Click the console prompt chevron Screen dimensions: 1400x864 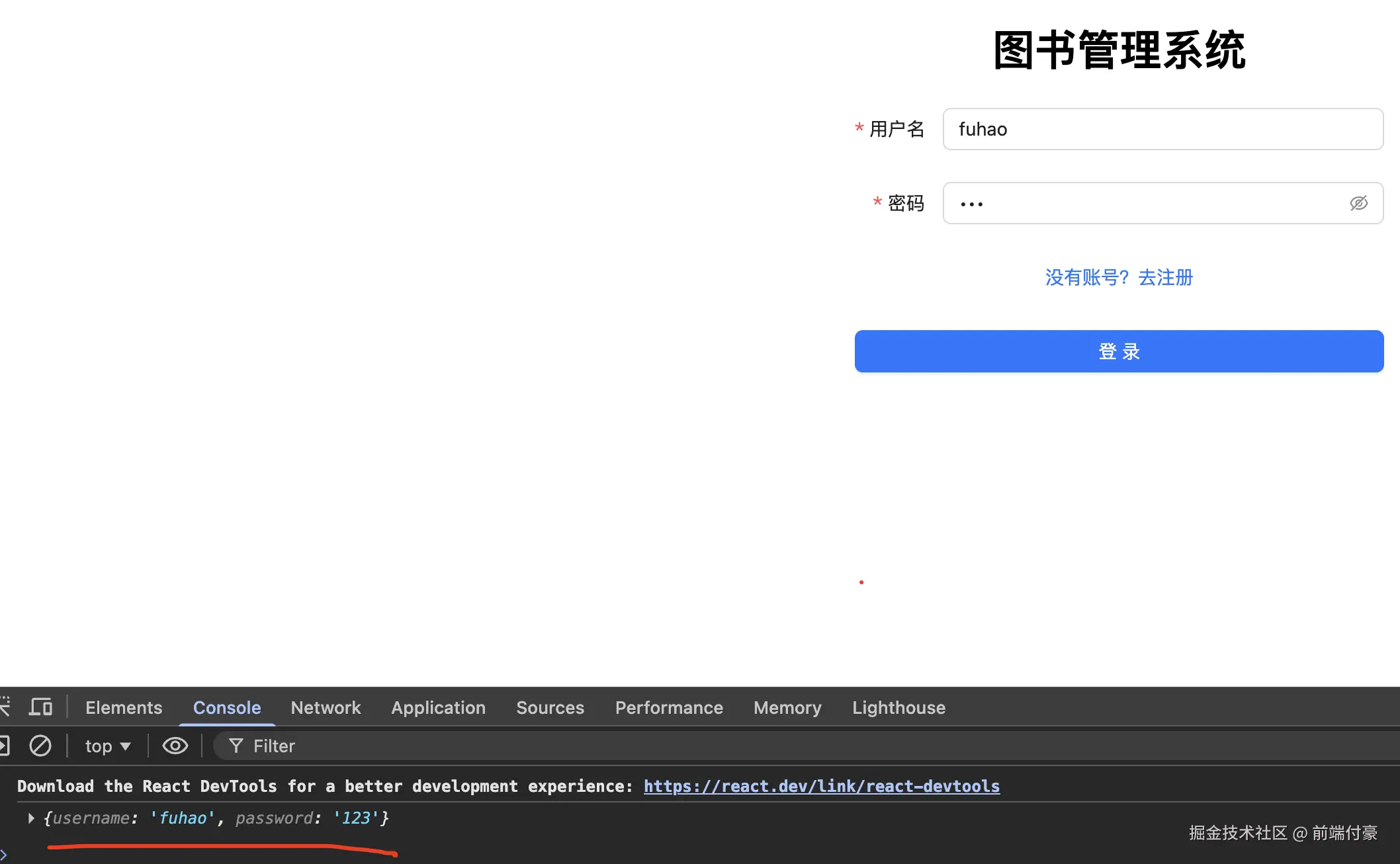click(4, 854)
